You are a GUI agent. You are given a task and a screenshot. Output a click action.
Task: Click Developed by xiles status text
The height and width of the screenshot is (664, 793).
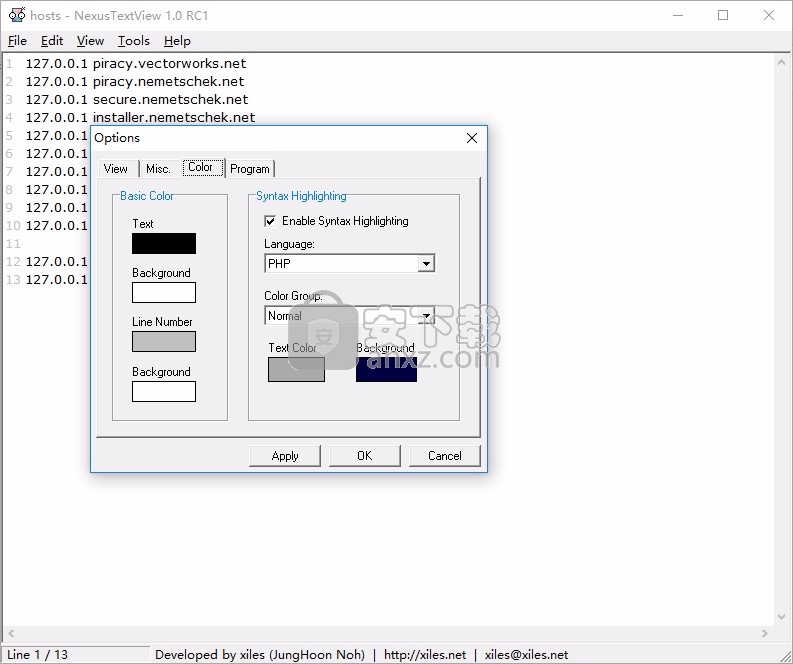coord(260,654)
